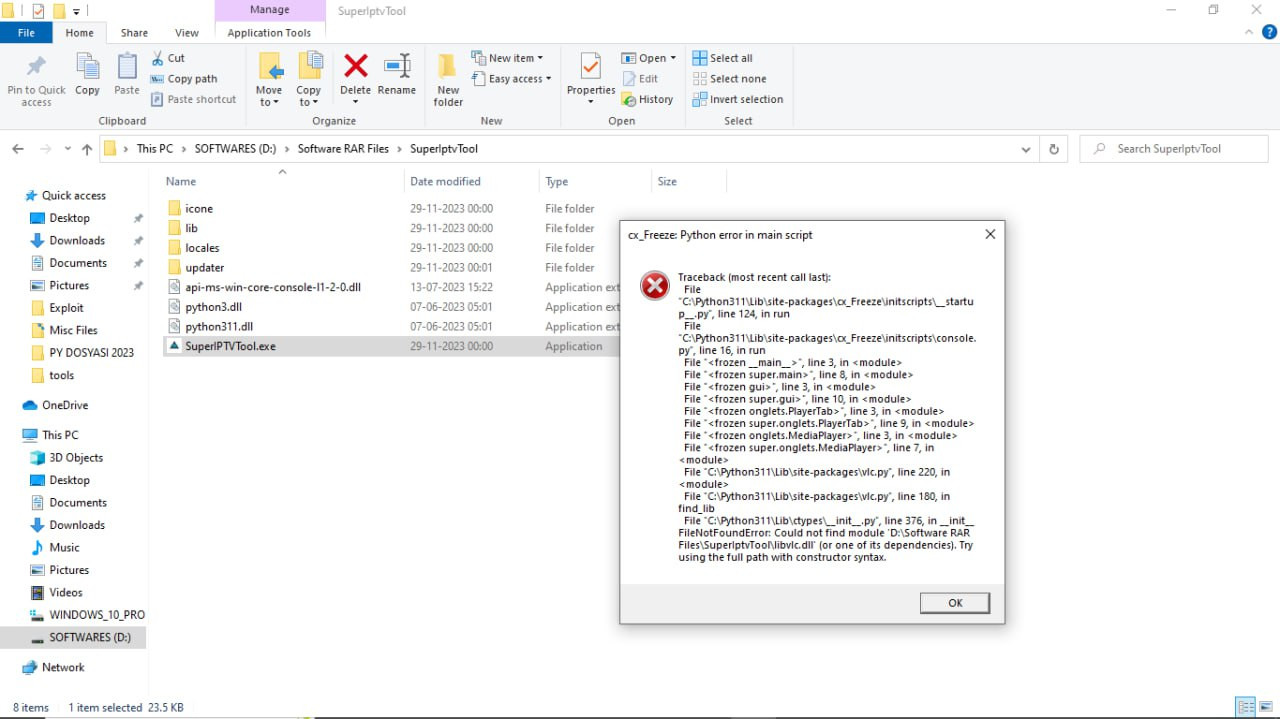Click Pin to Quick access icon
The image size is (1280, 719).
36,67
